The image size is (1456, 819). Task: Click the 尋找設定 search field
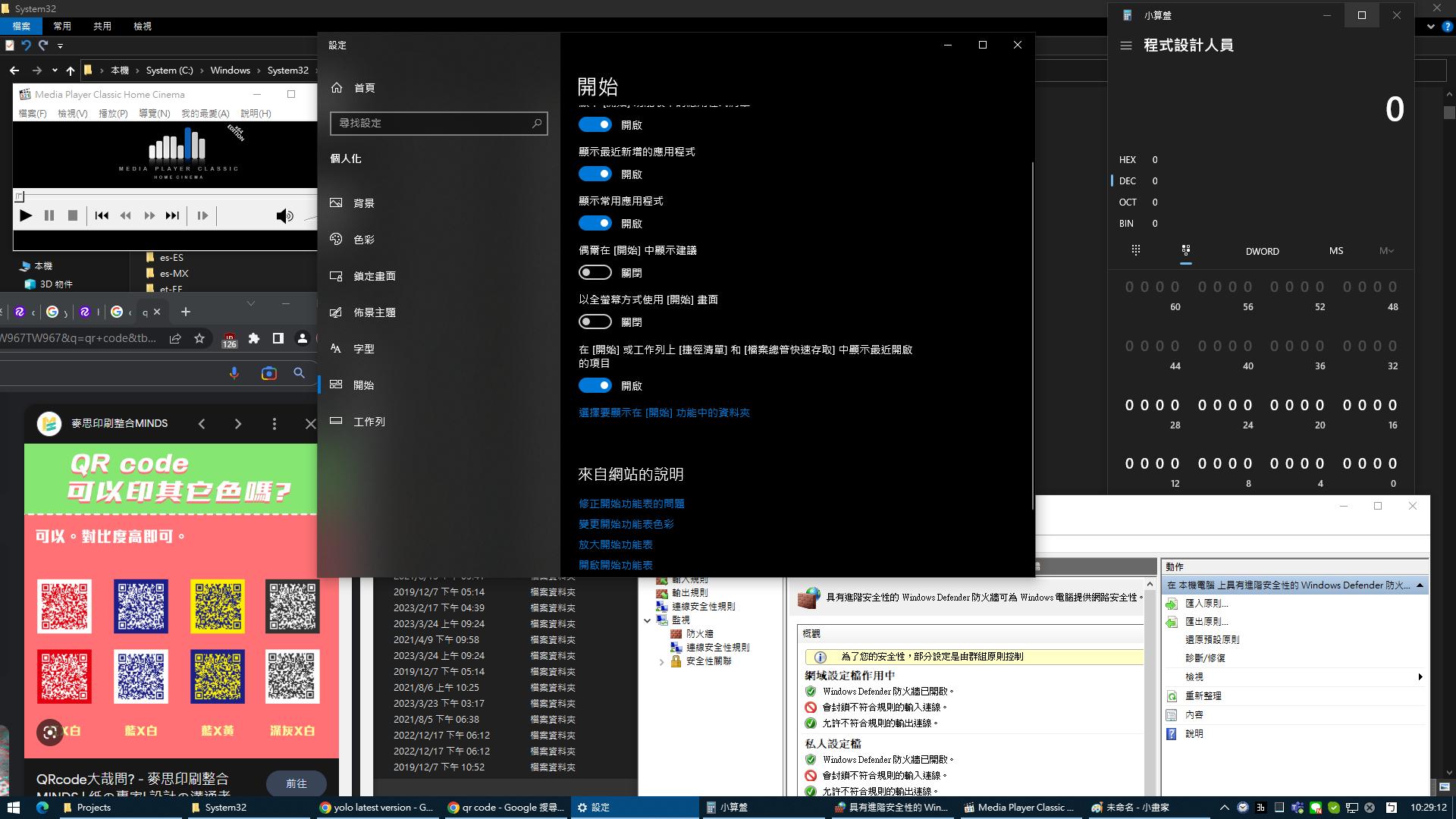(x=438, y=123)
